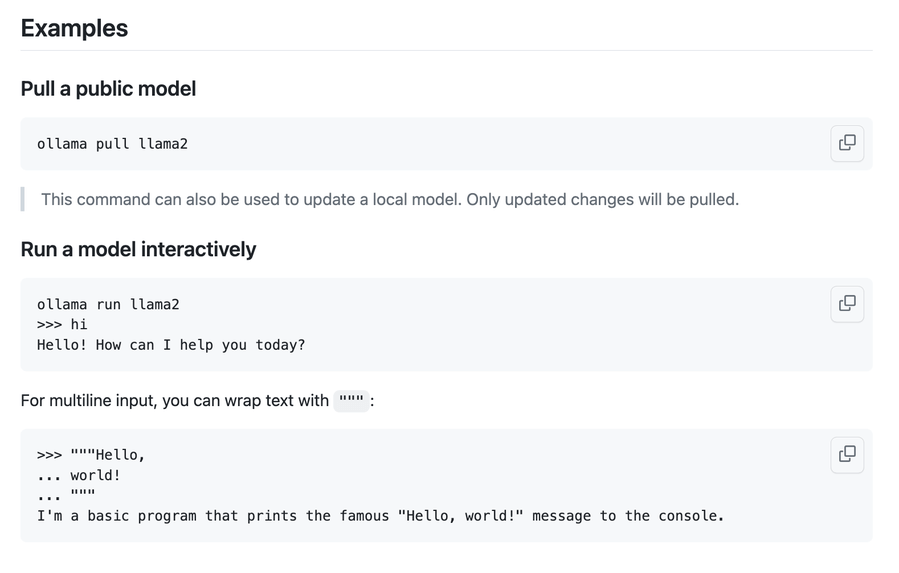The width and height of the screenshot is (899, 573).
Task: Copy the 'ollama run llama2' code block
Action: pyautogui.click(x=847, y=304)
